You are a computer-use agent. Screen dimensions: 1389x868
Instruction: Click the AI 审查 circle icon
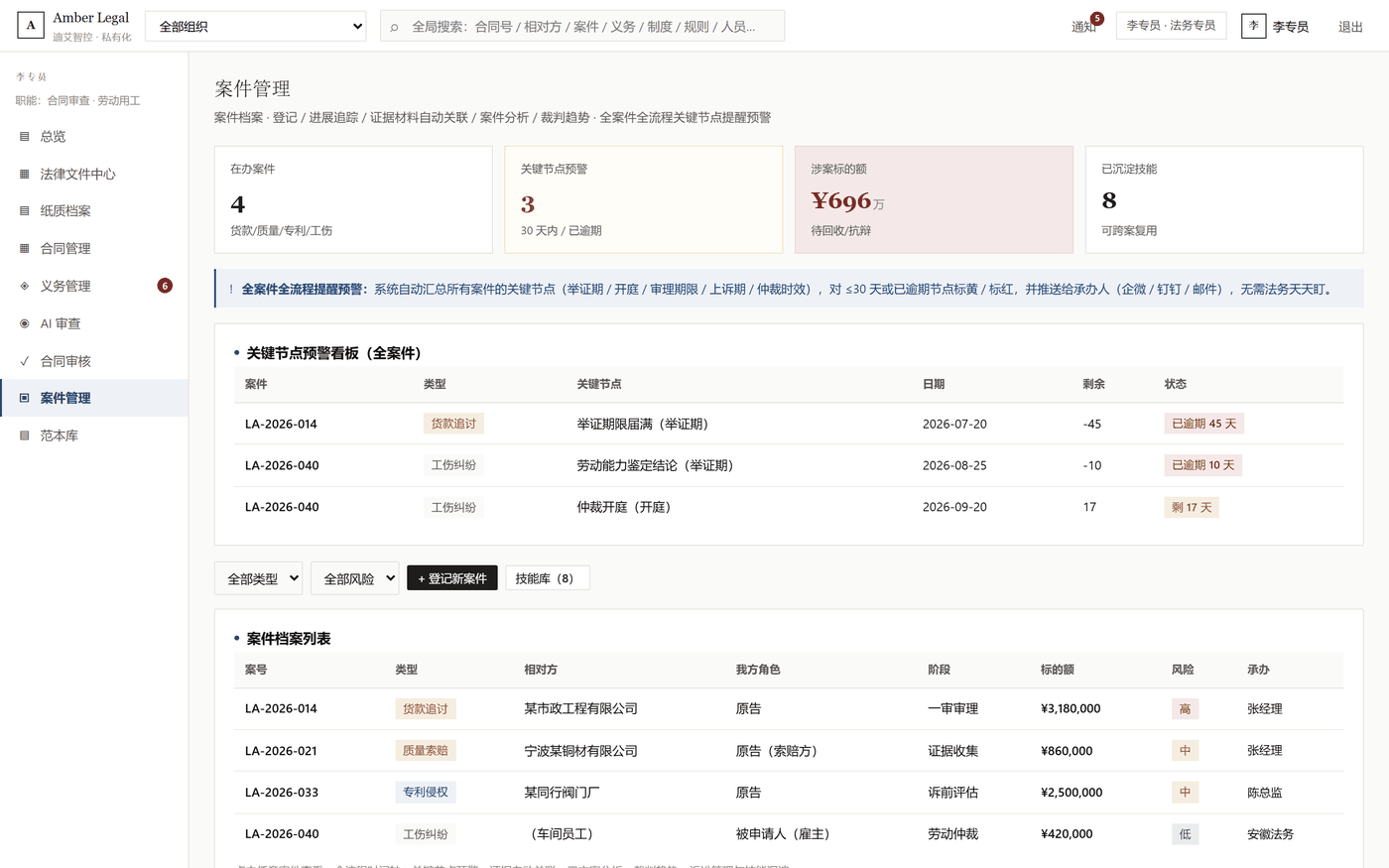pos(25,323)
